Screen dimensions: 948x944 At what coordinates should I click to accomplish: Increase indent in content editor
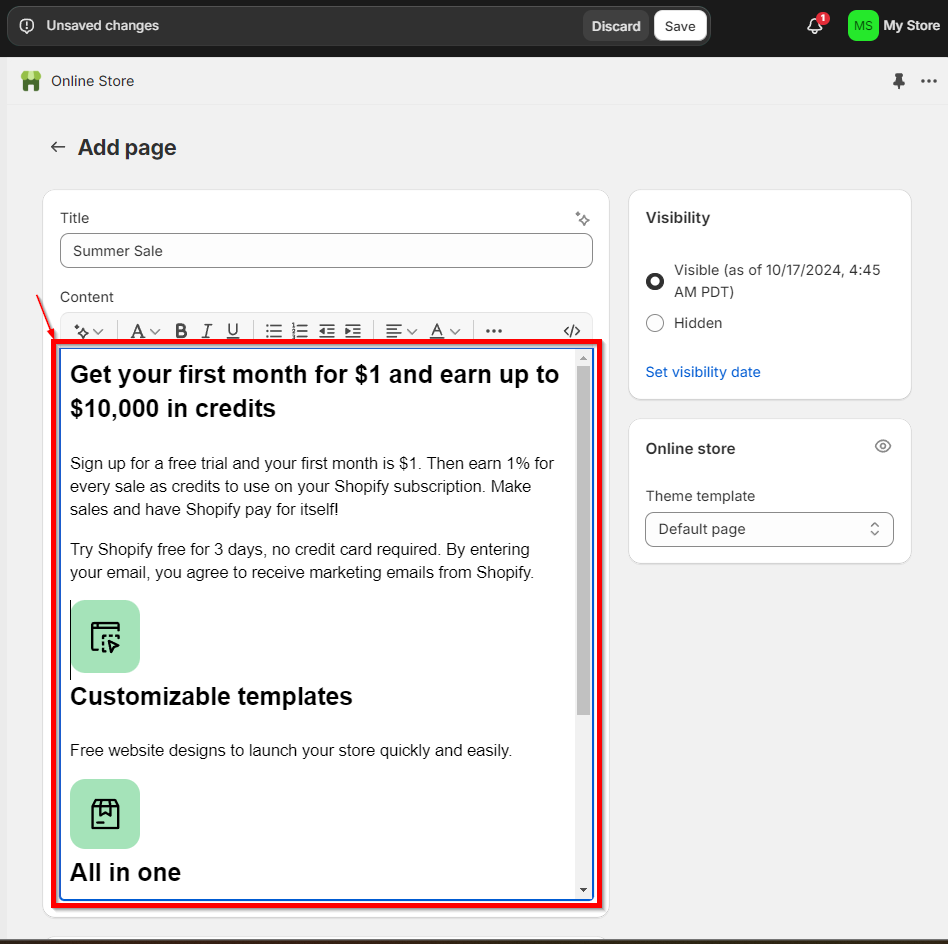point(352,331)
